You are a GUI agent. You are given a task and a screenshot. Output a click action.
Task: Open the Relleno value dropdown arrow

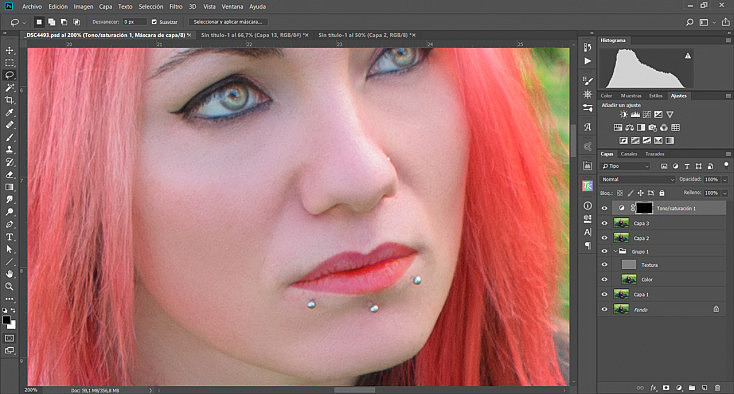725,193
